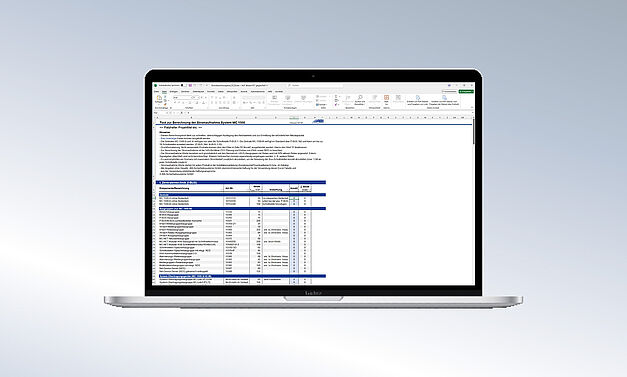The height and width of the screenshot is (377, 627).
Task: Open the font size dropdown
Action: (x=196, y=98)
